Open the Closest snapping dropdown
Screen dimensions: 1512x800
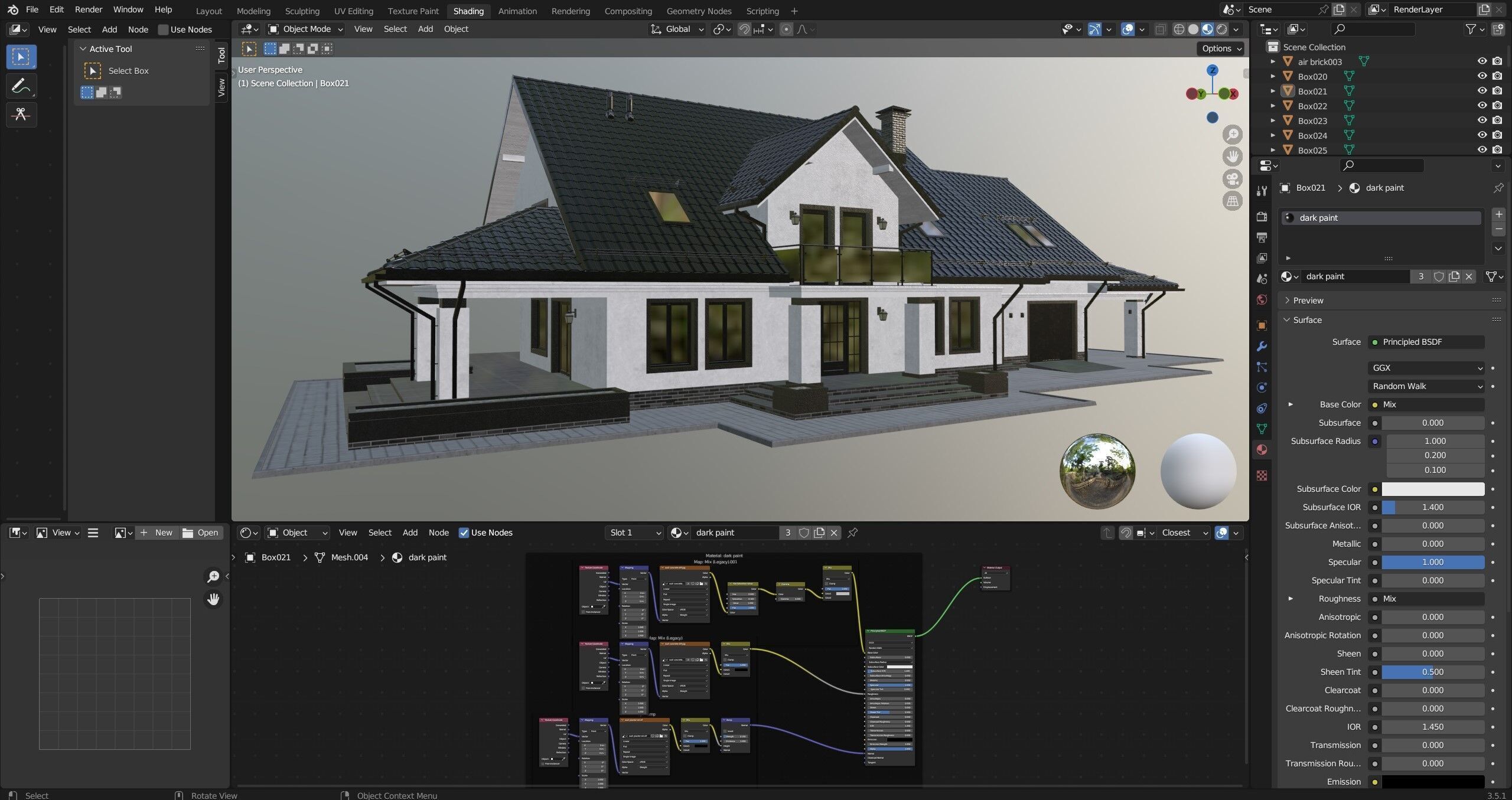pyautogui.click(x=1184, y=533)
